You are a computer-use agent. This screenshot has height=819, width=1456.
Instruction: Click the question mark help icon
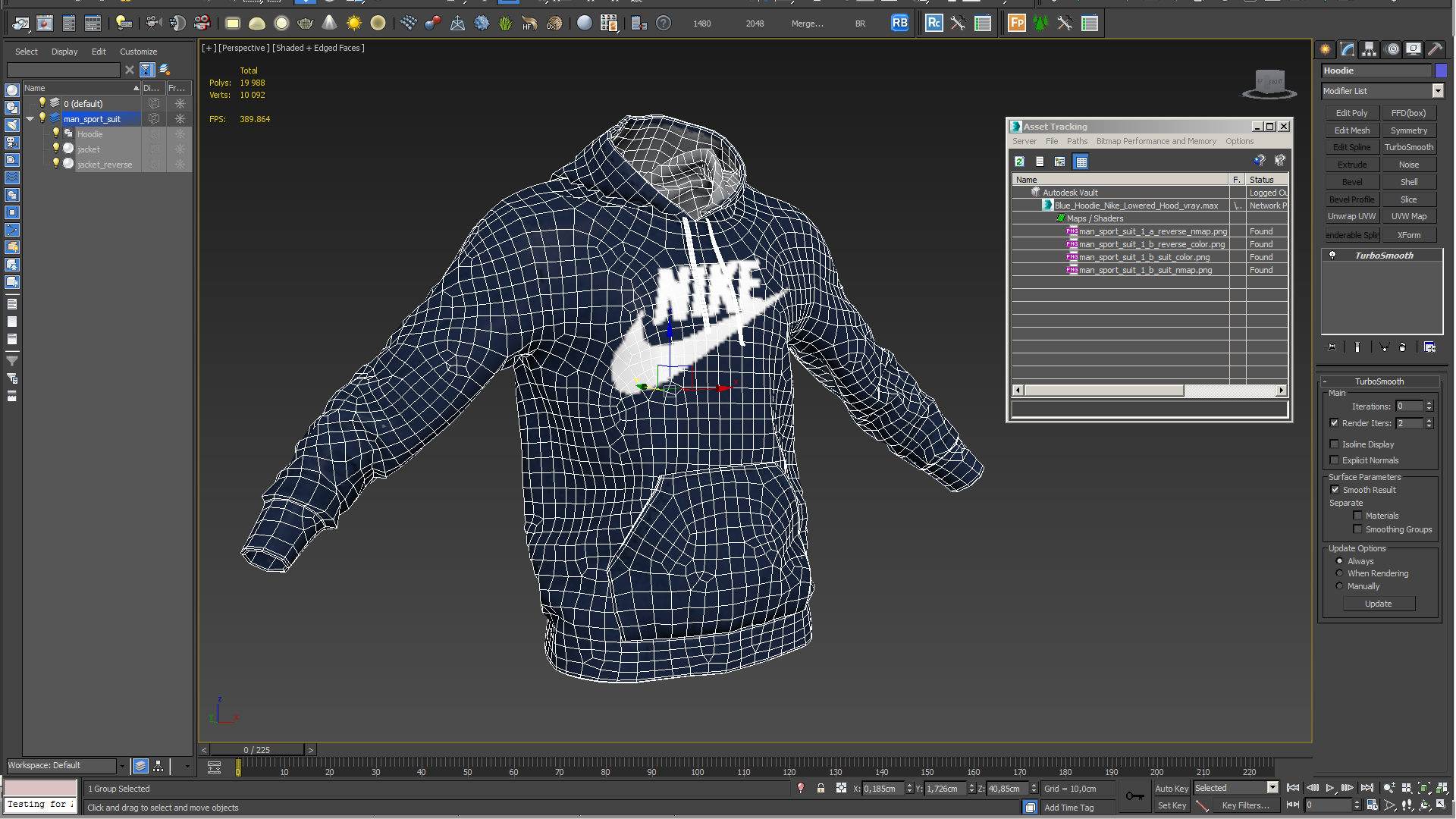click(x=664, y=24)
